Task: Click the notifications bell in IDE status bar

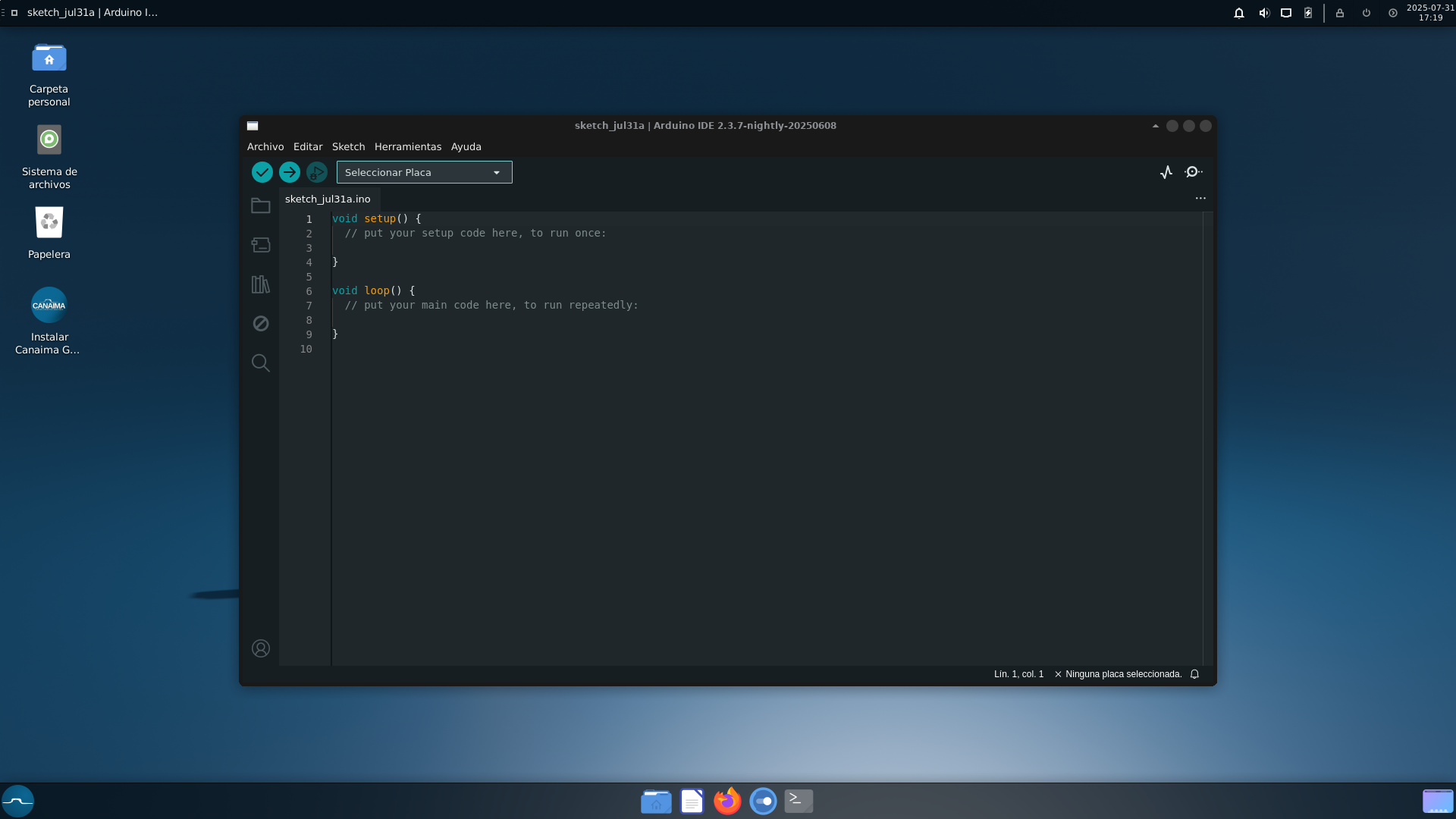Action: click(x=1194, y=674)
